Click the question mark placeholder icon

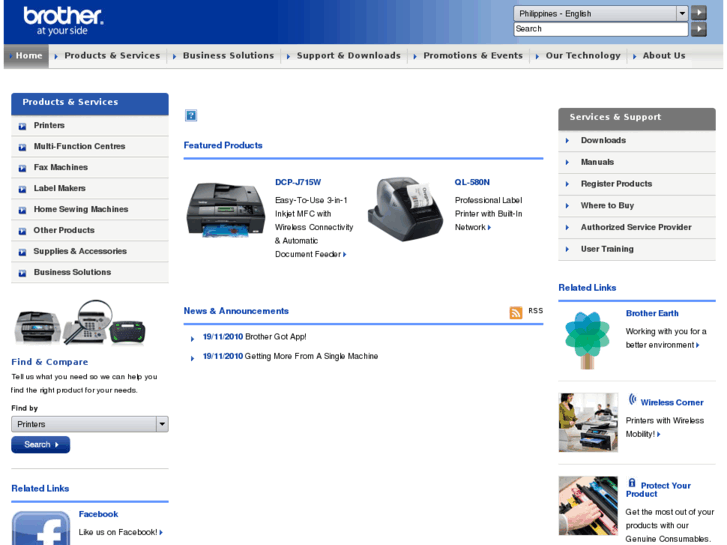191,115
